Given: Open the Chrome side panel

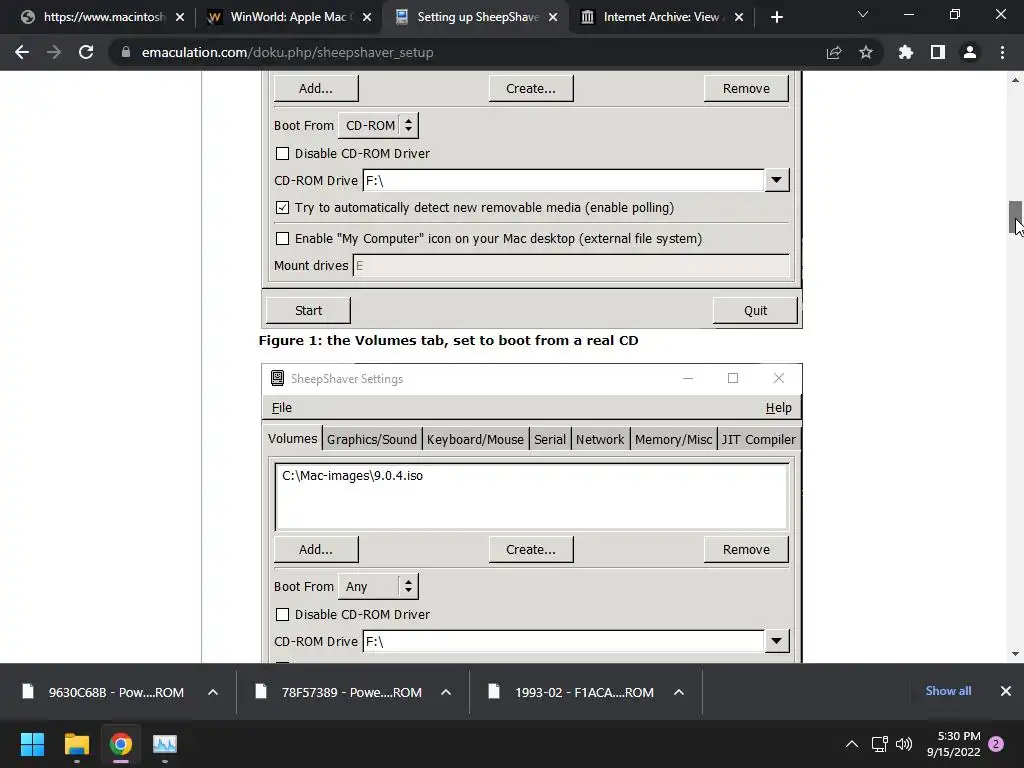Looking at the screenshot, I should [938, 52].
